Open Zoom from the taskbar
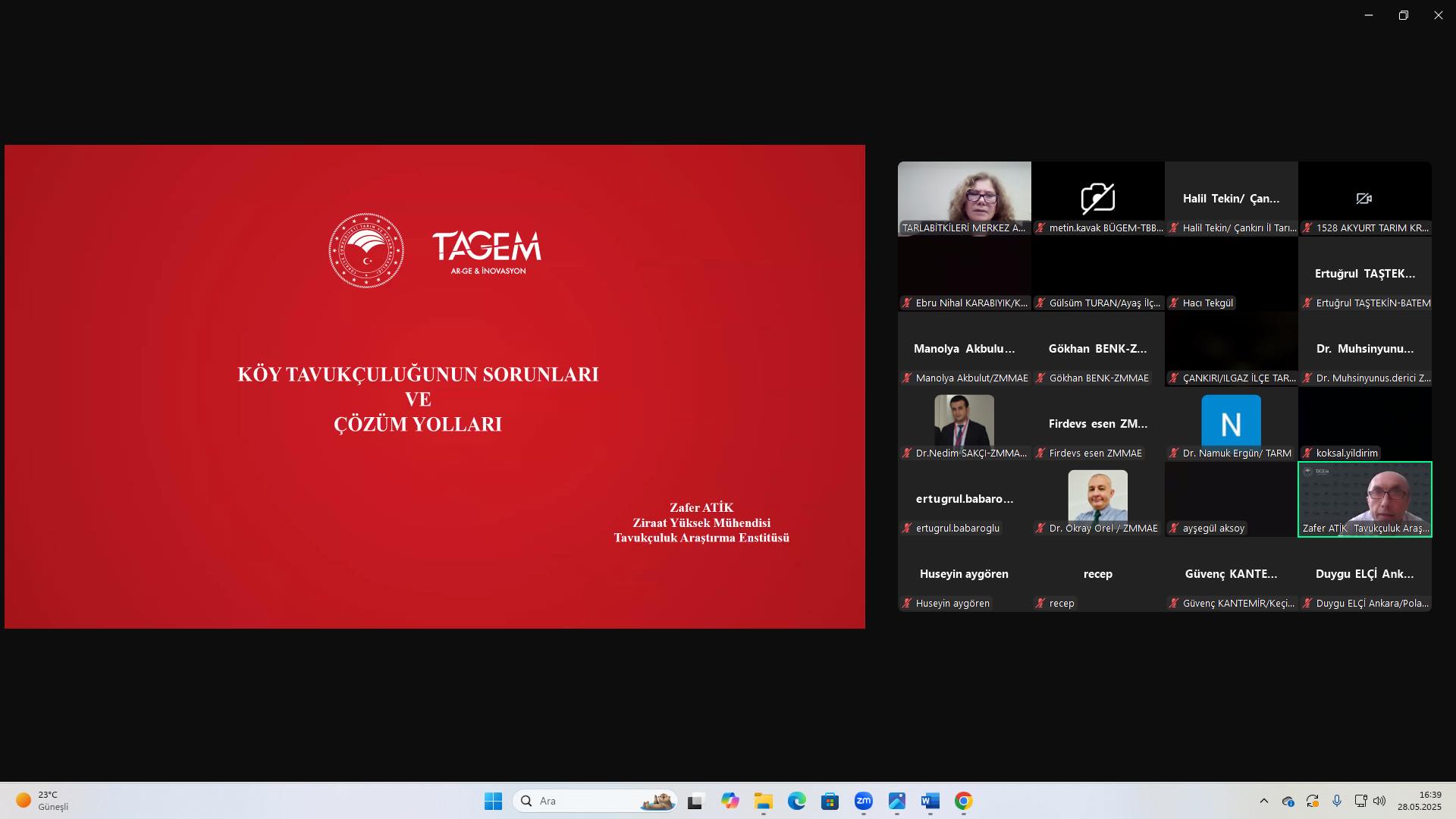The image size is (1456, 819). click(x=863, y=801)
